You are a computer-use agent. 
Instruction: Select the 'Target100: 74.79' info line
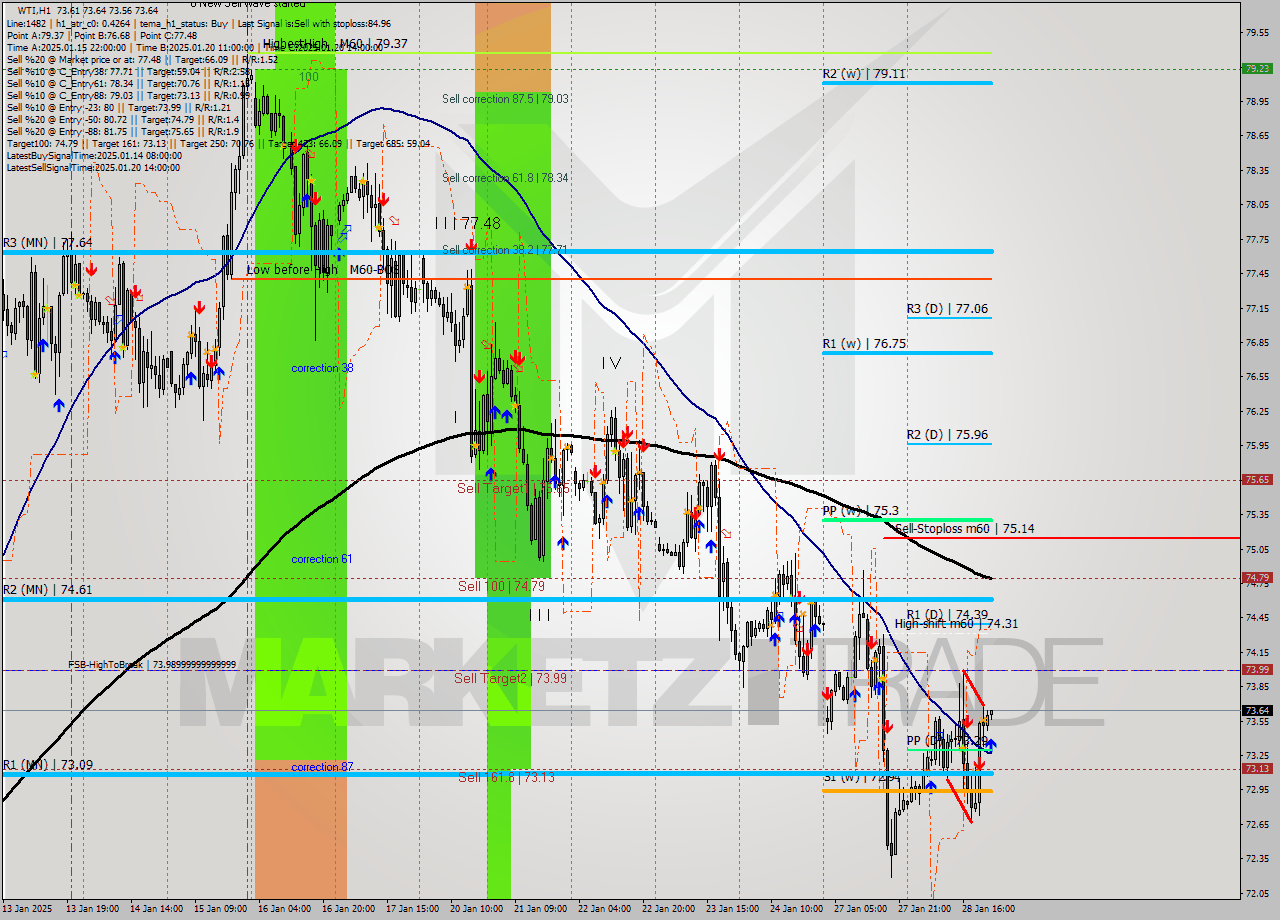pos(218,143)
